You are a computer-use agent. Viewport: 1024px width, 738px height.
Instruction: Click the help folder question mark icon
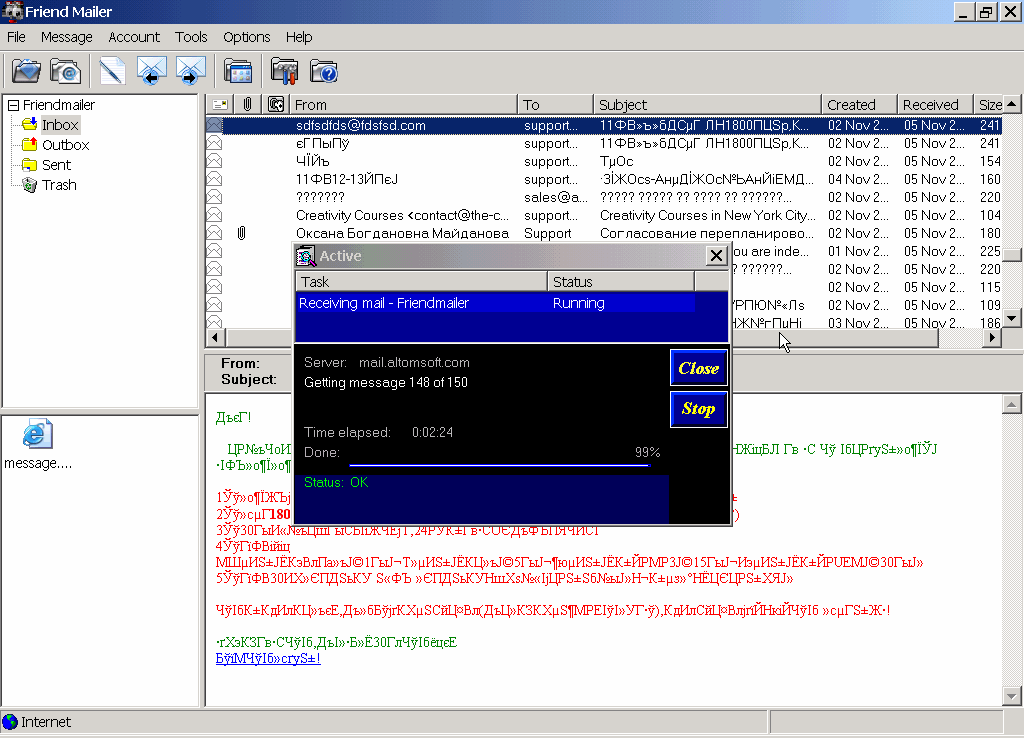[323, 71]
